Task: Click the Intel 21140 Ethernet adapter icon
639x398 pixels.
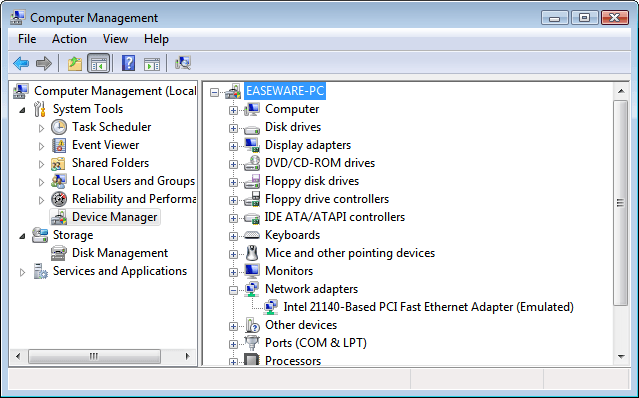Action: click(x=271, y=307)
